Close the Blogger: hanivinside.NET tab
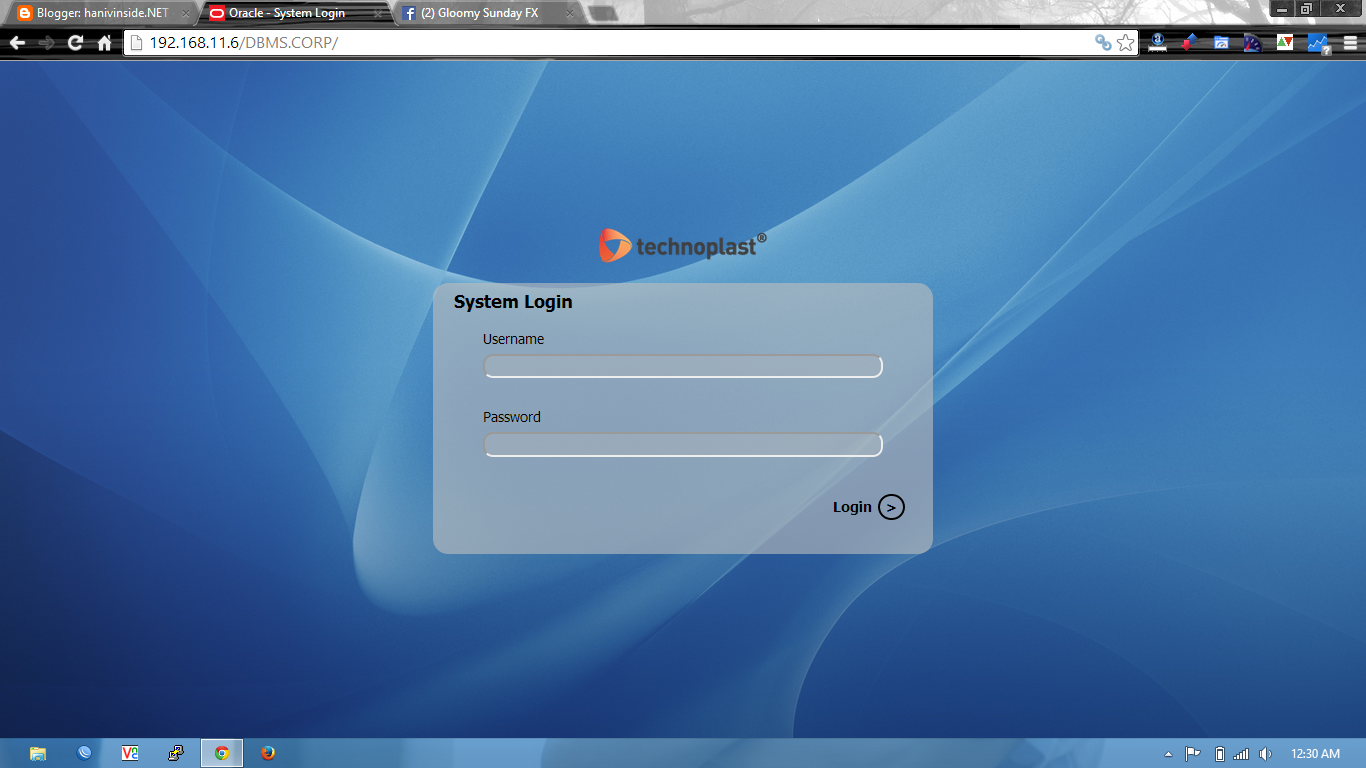 click(184, 14)
